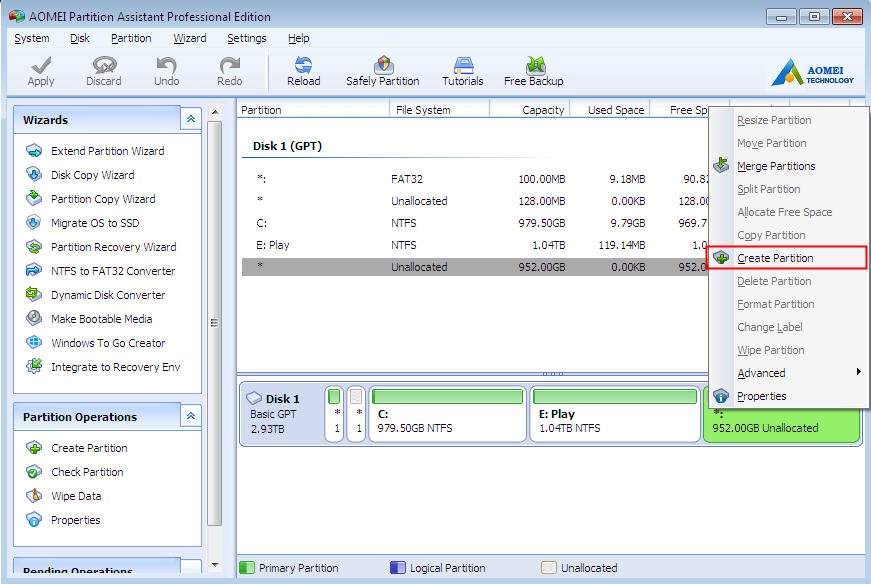Click the Apply checkmark icon

[x=41, y=65]
